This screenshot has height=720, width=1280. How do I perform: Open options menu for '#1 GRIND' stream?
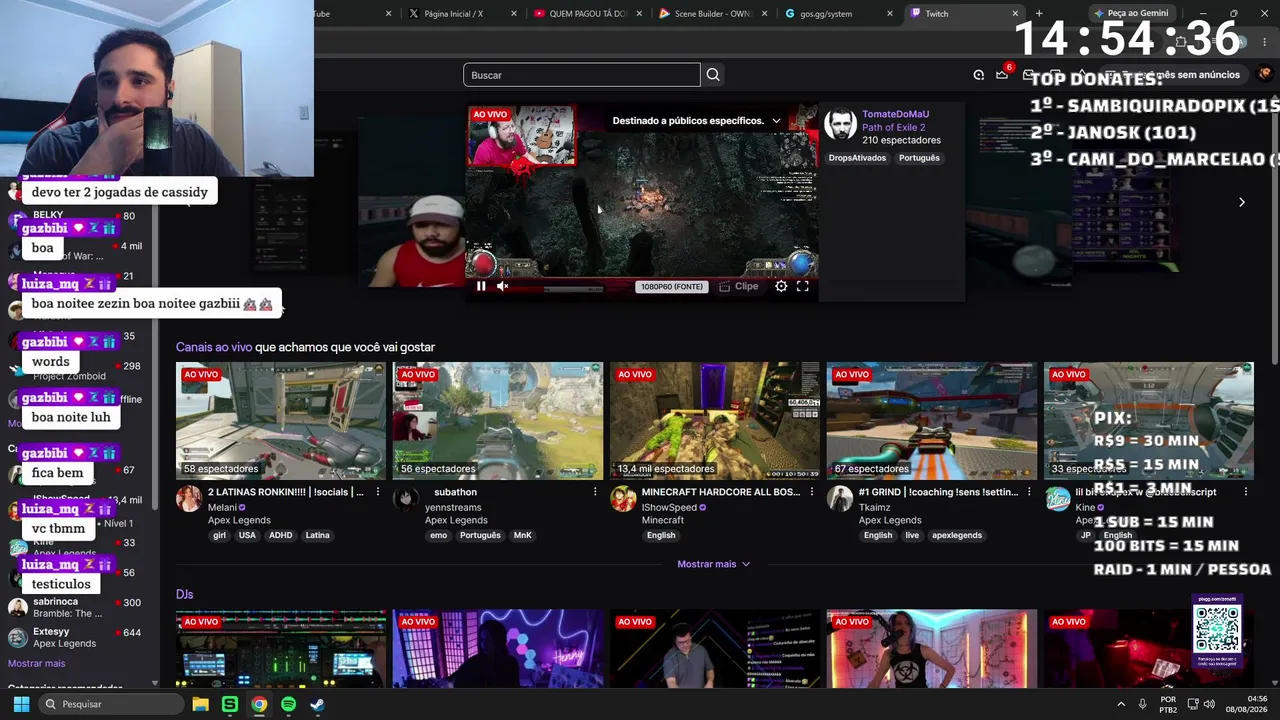[x=1029, y=492]
